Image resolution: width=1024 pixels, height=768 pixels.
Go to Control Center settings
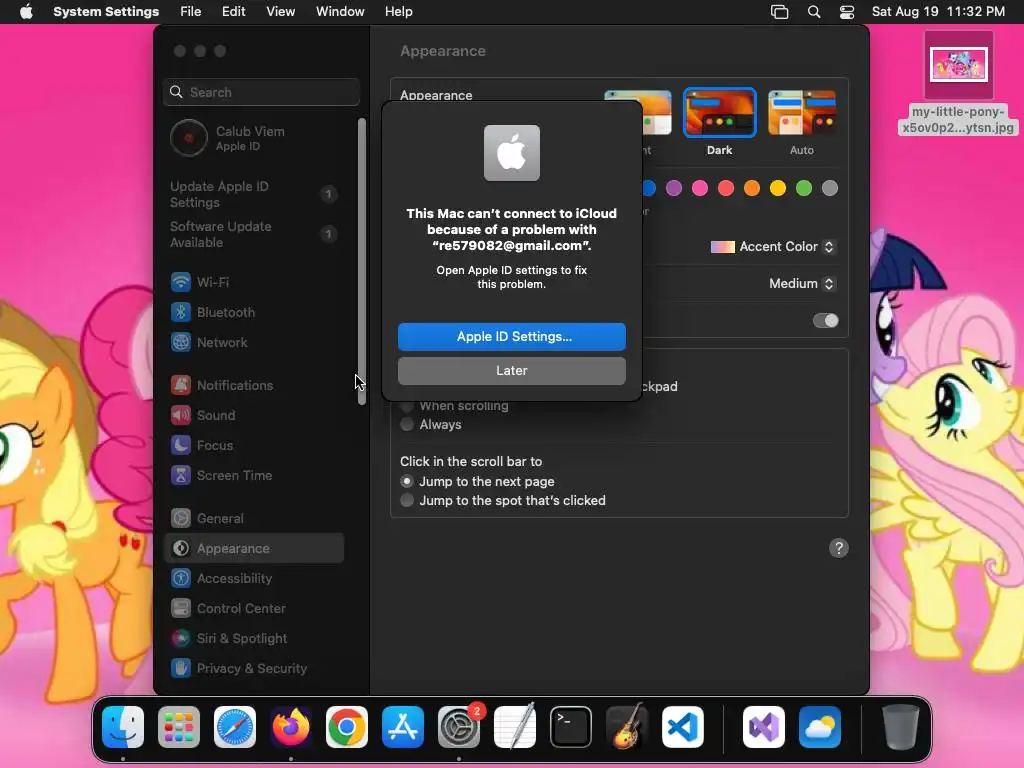coord(255,609)
